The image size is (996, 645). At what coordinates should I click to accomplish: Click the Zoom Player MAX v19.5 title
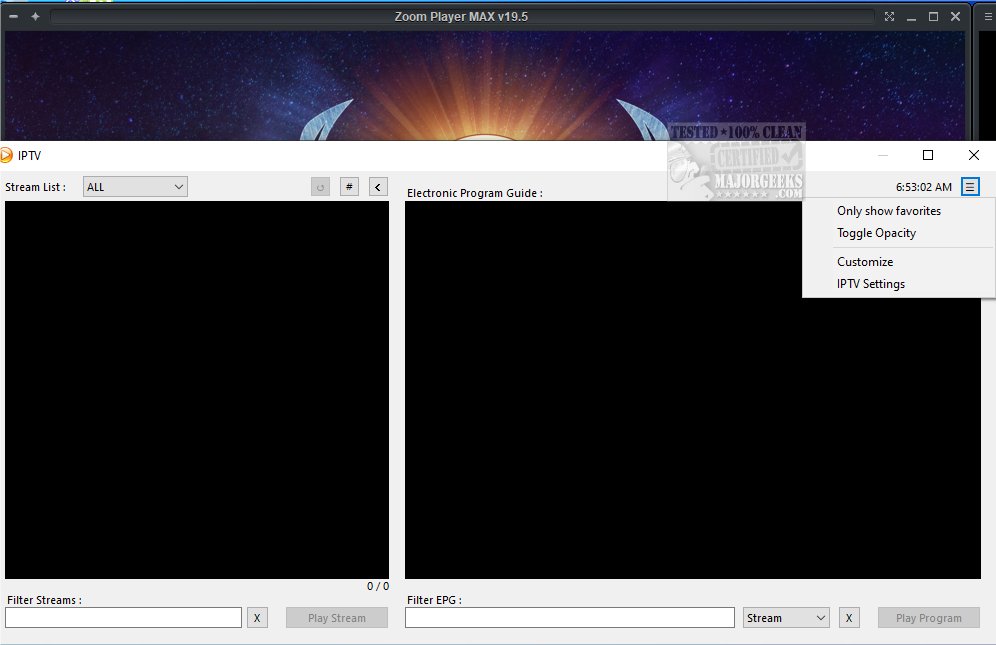coord(461,17)
